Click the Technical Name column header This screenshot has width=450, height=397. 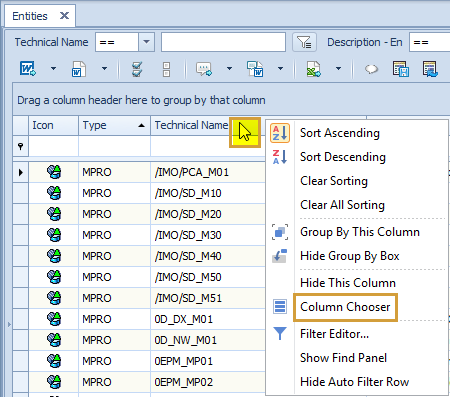[191, 125]
